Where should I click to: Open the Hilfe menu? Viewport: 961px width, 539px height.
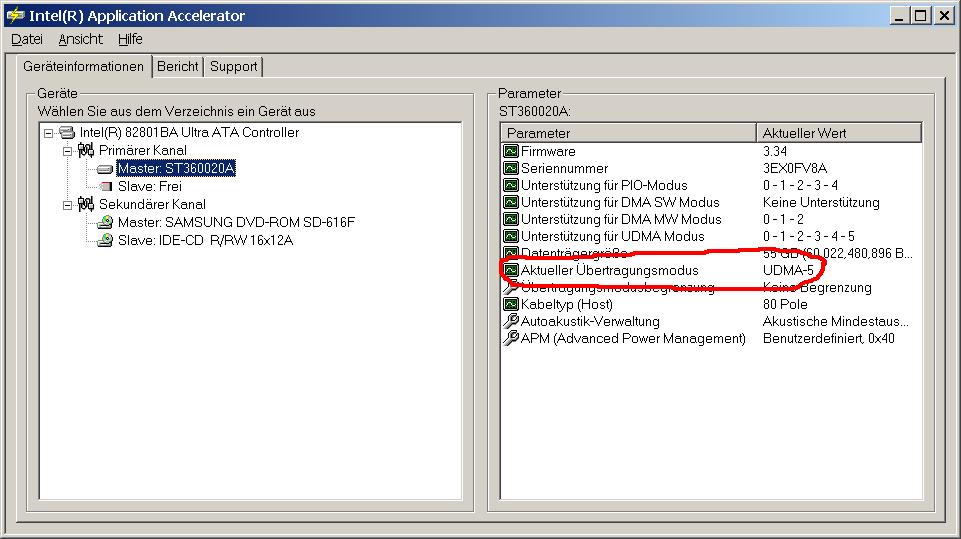pos(130,39)
